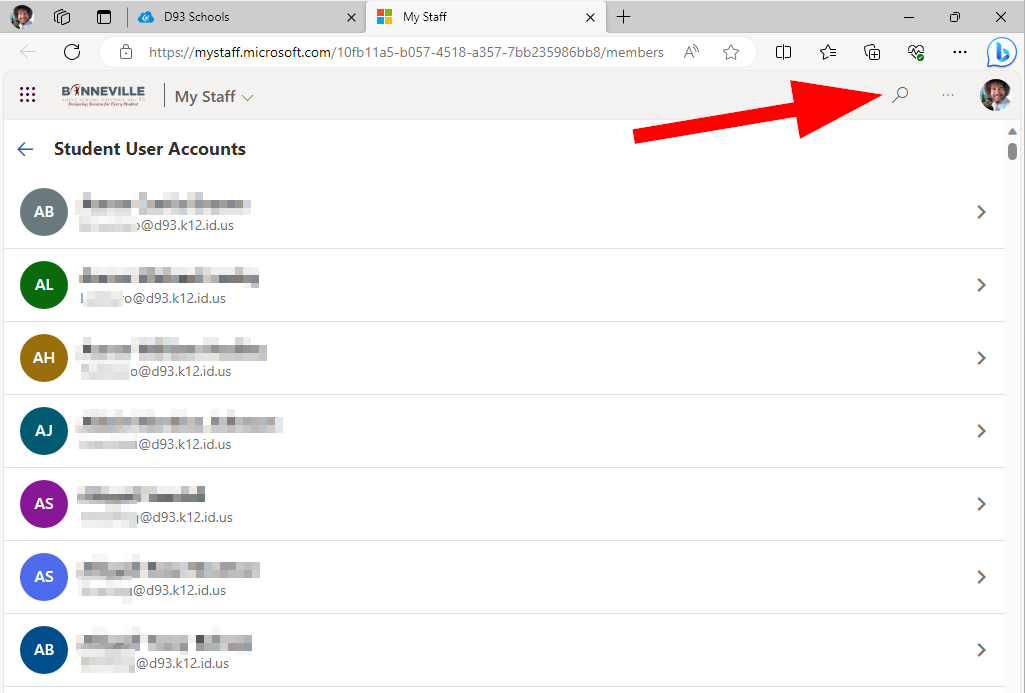This screenshot has height=693, width=1025.
Task: Click inside the browser address bar
Action: [400, 52]
